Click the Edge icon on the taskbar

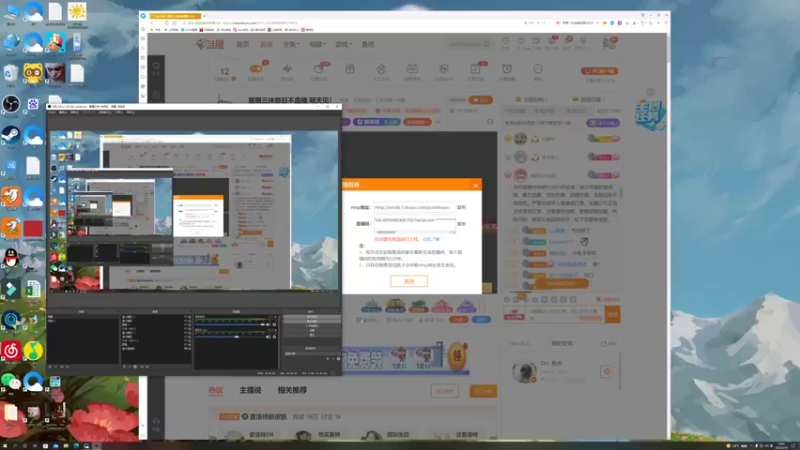tap(76, 445)
